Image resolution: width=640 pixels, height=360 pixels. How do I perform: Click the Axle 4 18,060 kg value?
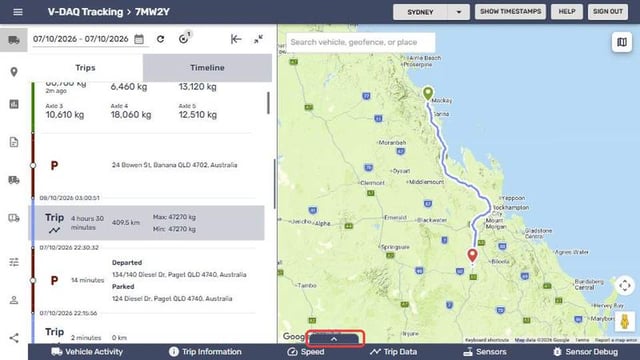(x=131, y=115)
